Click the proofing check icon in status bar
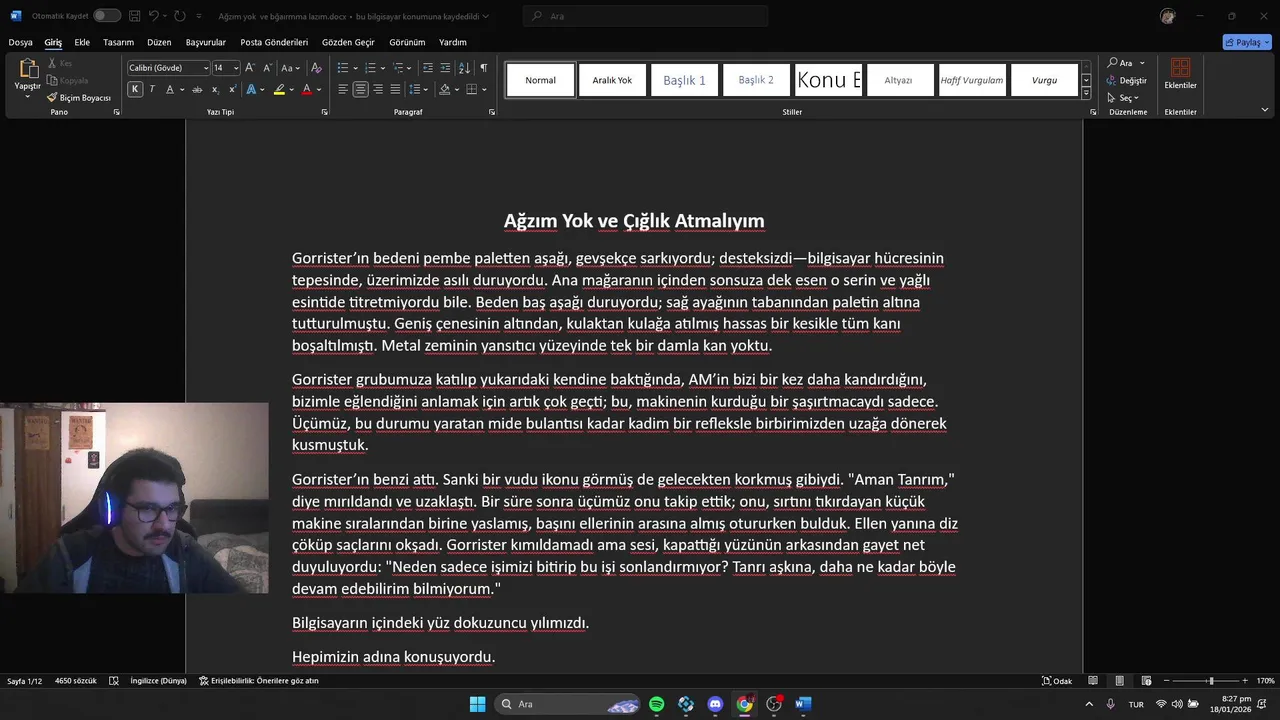Image resolution: width=1280 pixels, height=720 pixels. (x=114, y=681)
